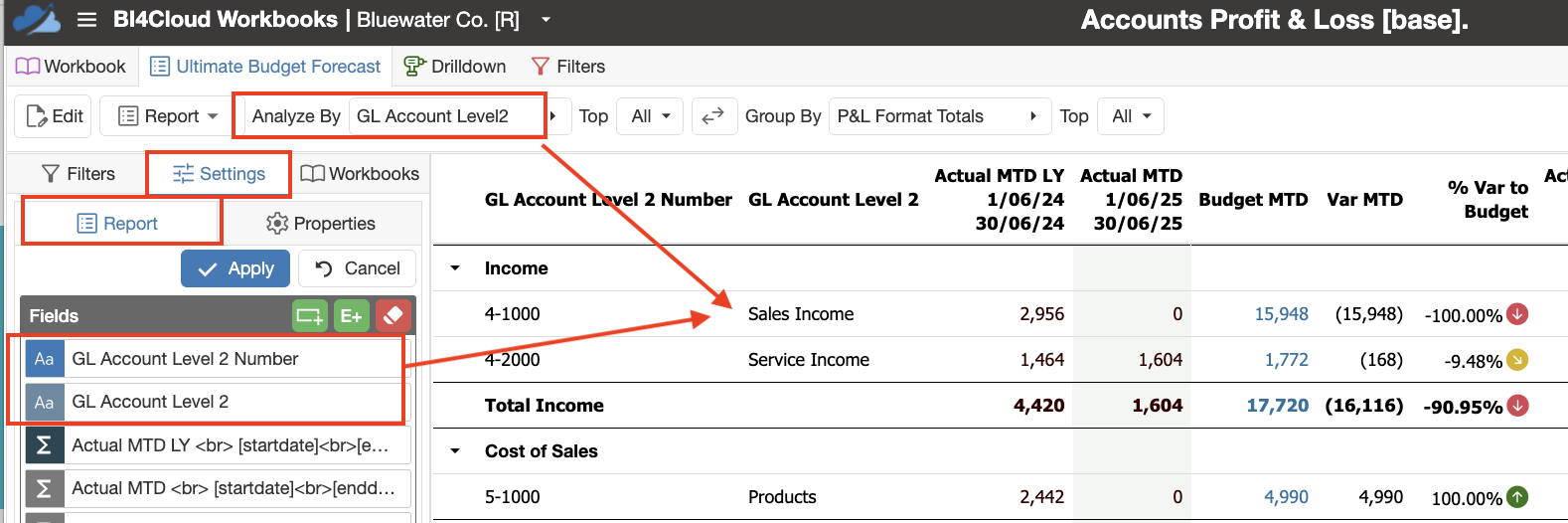1568x523 pixels.
Task: Click the green add field icon
Action: (x=310, y=316)
